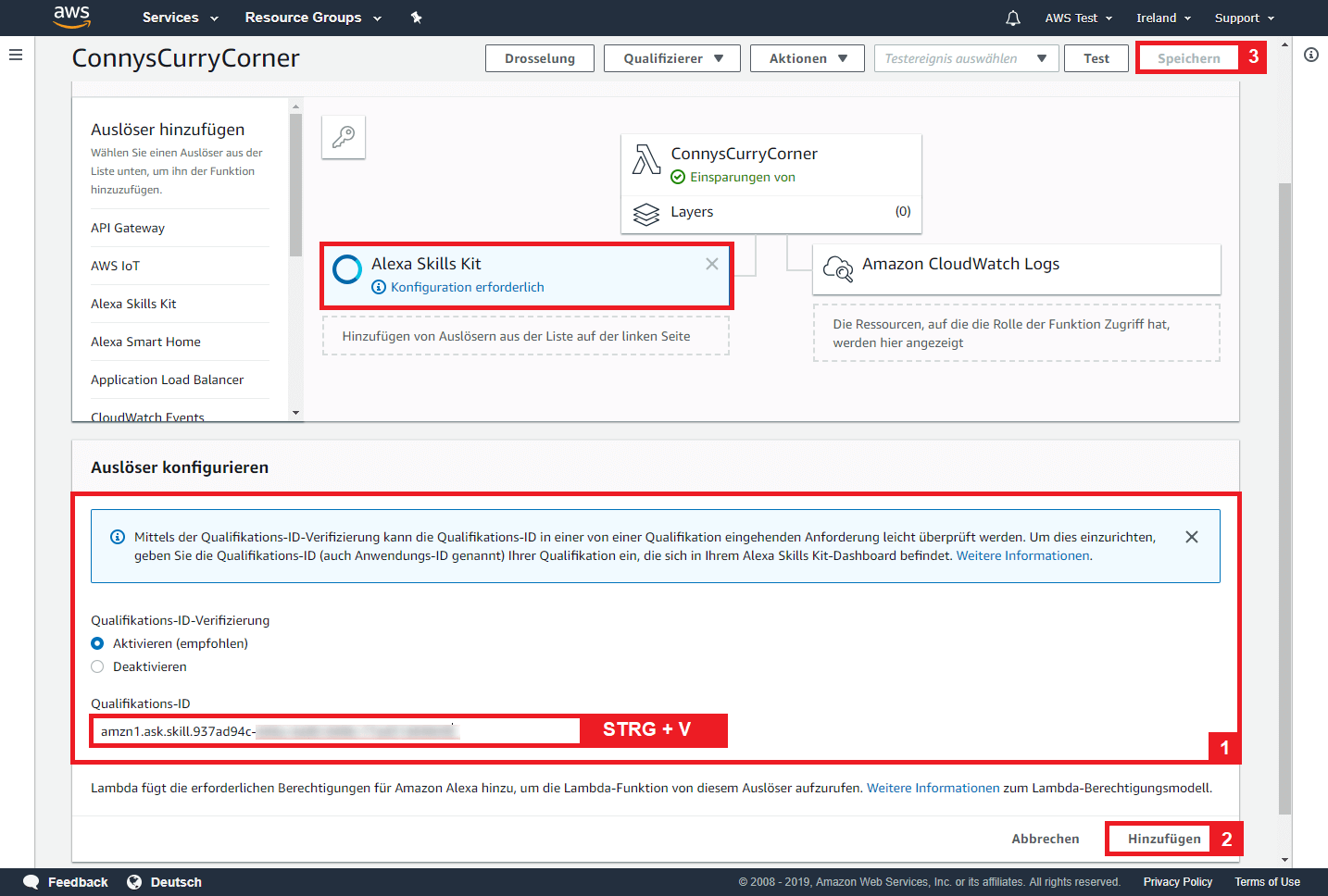1328x896 pixels.
Task: Open the Ireland region menu
Action: [1164, 18]
